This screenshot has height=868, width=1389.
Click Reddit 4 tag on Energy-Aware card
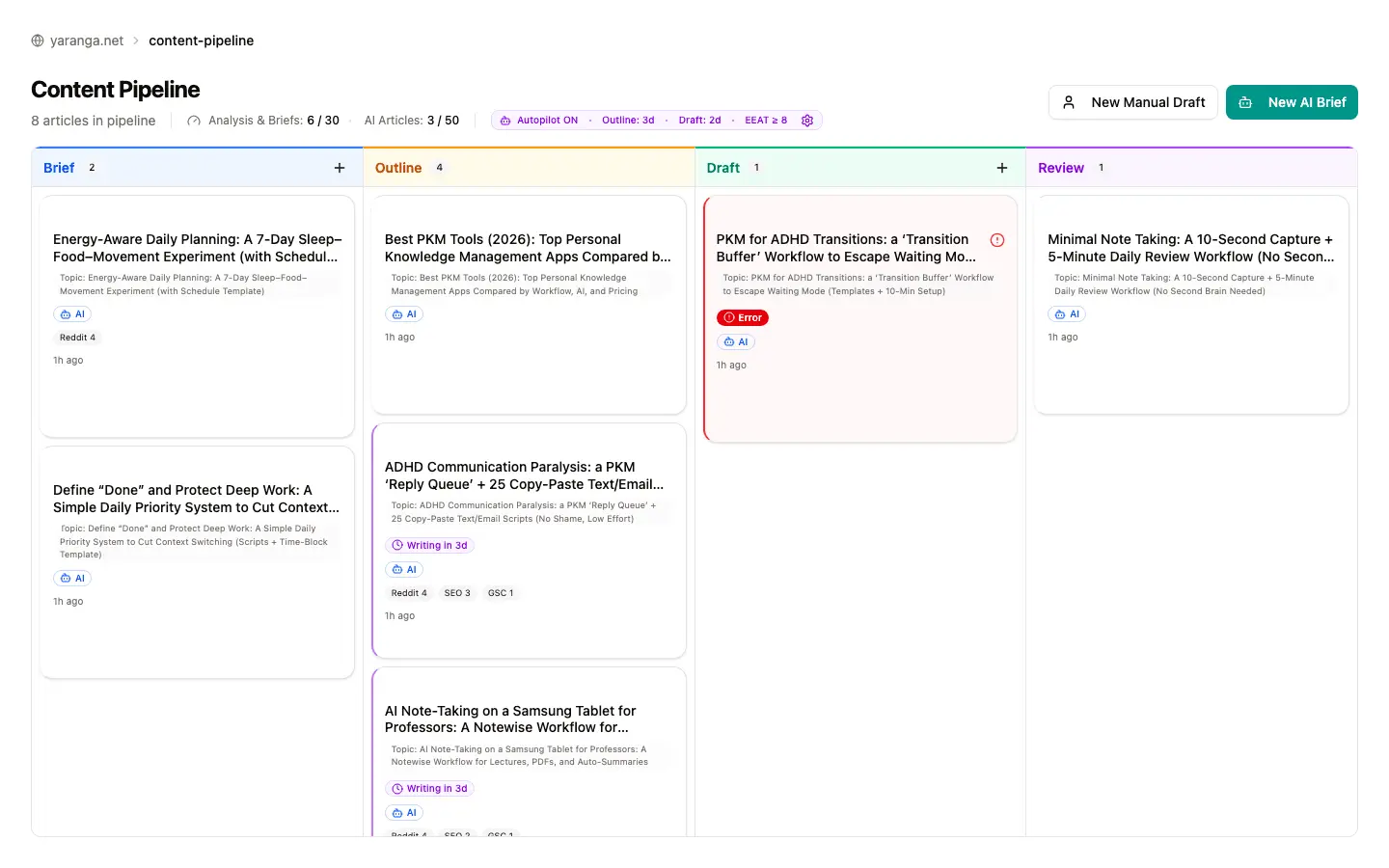[77, 338]
